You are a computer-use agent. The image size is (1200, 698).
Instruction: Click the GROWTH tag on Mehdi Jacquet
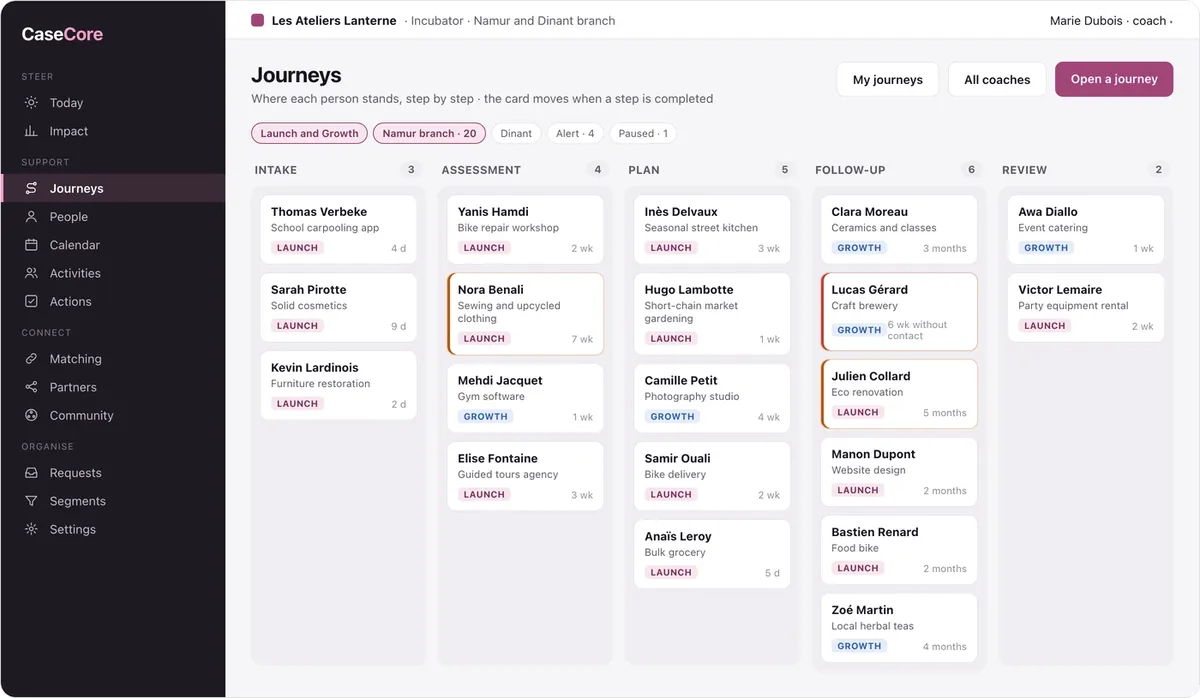coord(486,417)
